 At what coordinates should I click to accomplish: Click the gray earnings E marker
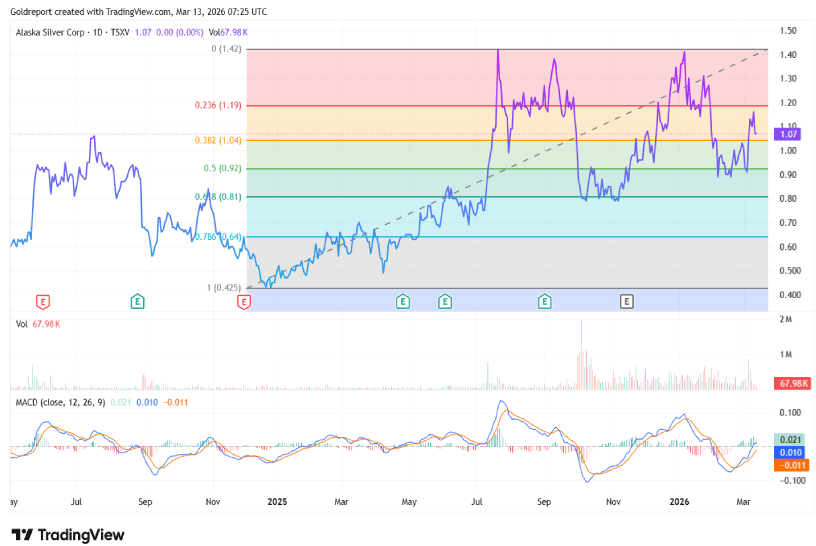tap(627, 300)
